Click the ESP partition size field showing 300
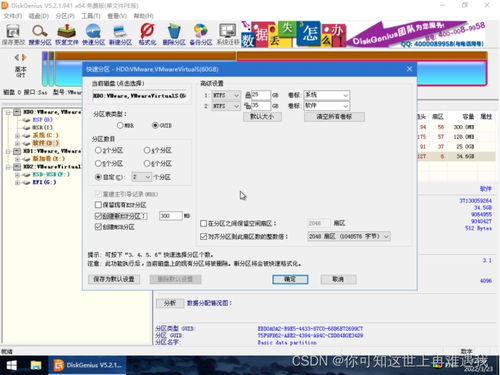Image resolution: width=500 pixels, height=375 pixels. coord(170,216)
